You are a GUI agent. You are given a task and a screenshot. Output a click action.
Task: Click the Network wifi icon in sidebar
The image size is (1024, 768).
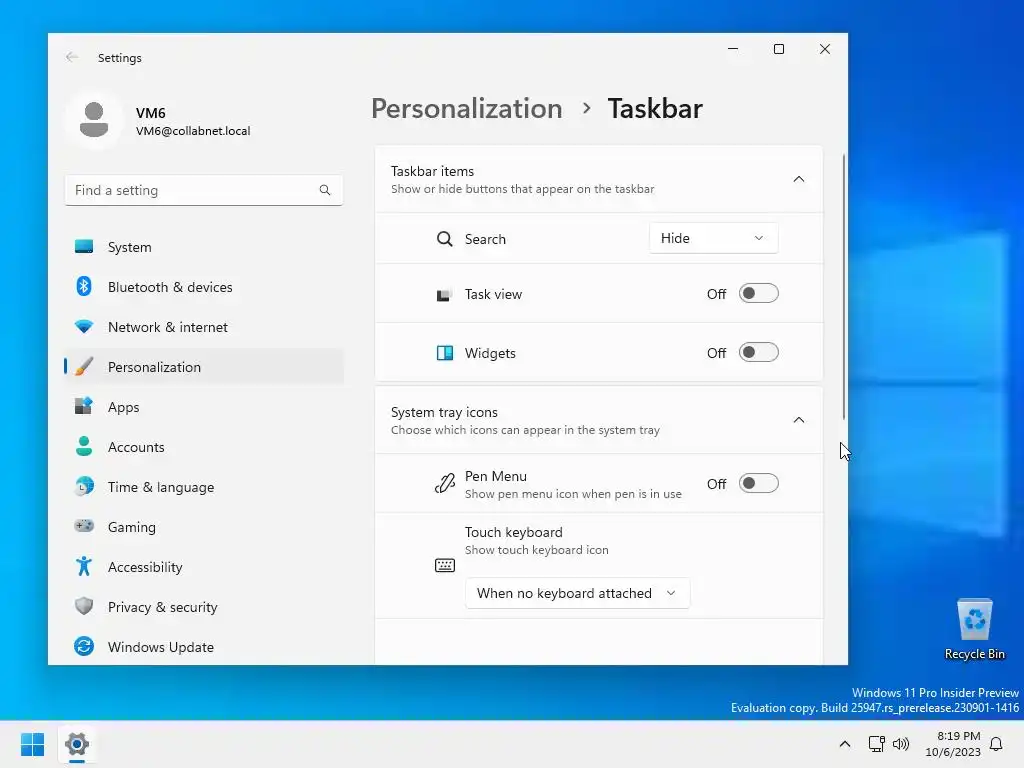84,327
